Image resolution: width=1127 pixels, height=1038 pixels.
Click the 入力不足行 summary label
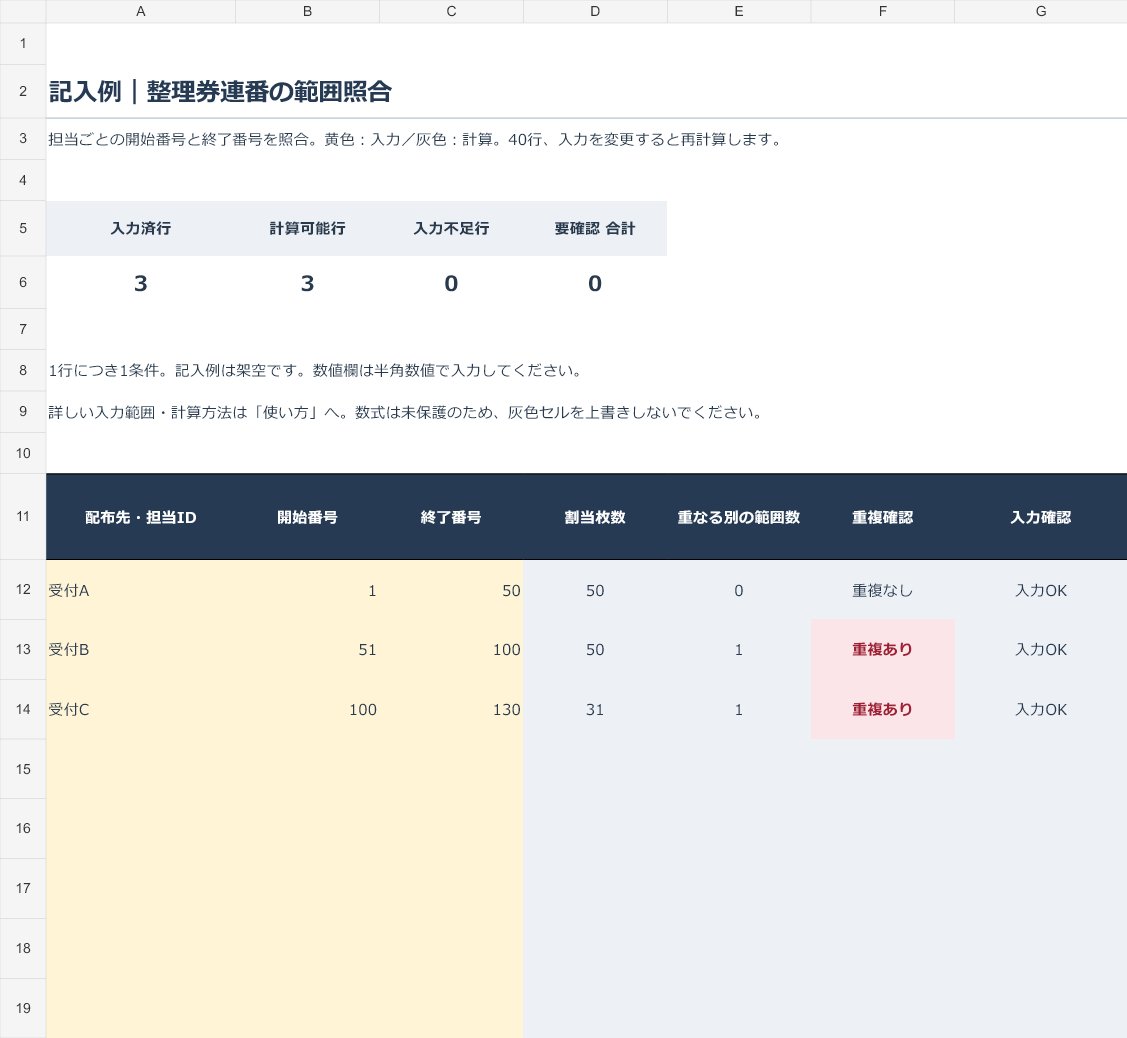451,229
